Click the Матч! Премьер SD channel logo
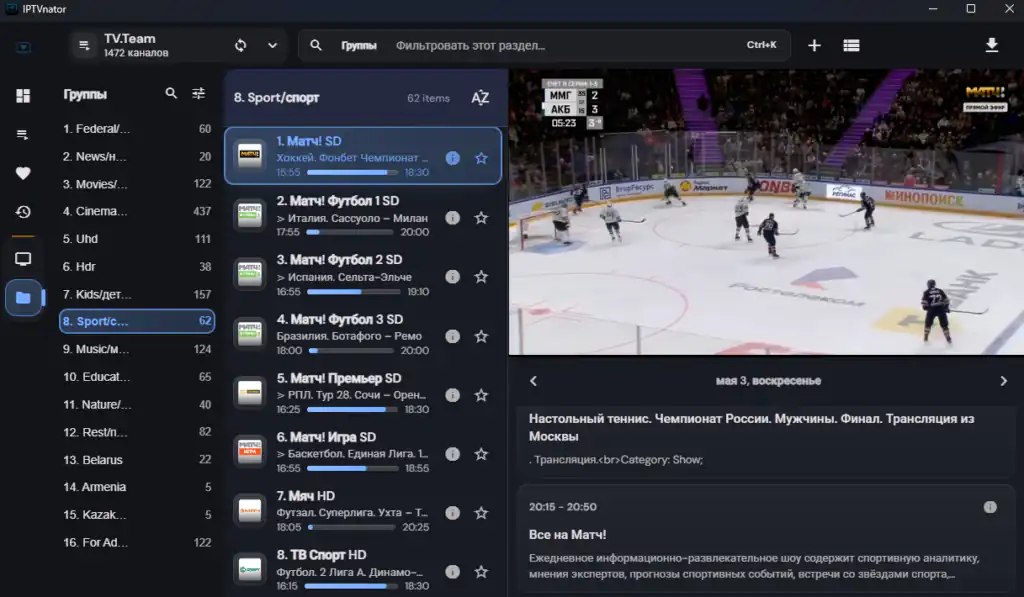The image size is (1024, 597). pos(249,393)
